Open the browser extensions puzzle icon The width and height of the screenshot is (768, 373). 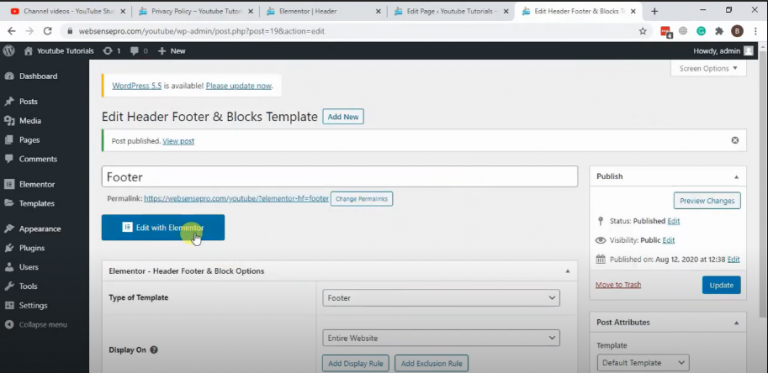click(719, 31)
